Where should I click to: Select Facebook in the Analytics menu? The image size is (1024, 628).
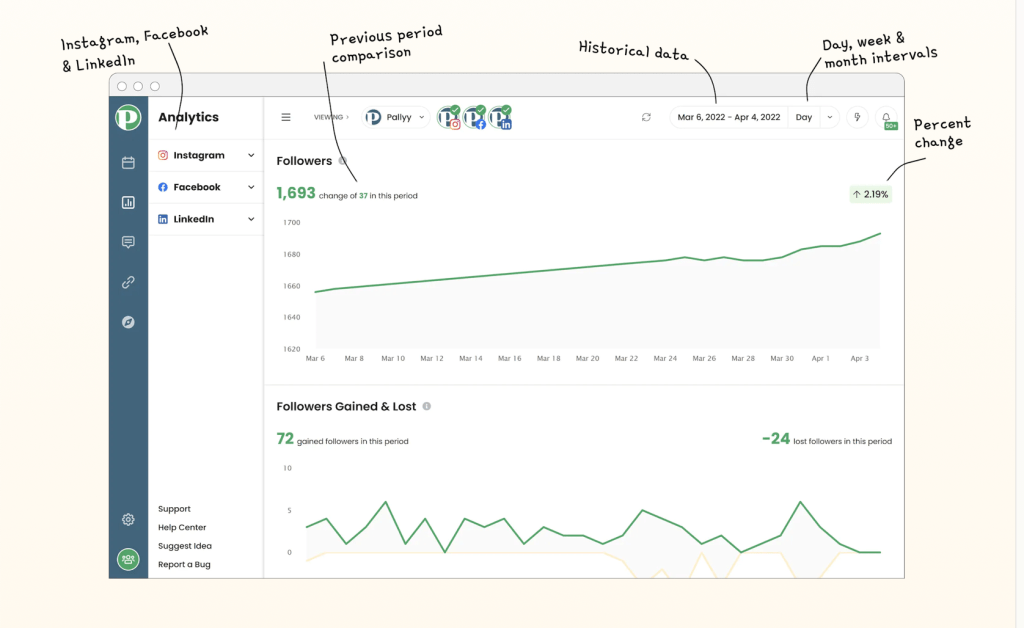click(196, 187)
